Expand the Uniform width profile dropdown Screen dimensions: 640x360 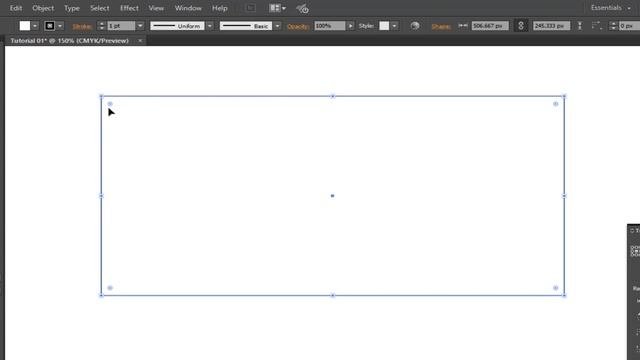pos(210,26)
